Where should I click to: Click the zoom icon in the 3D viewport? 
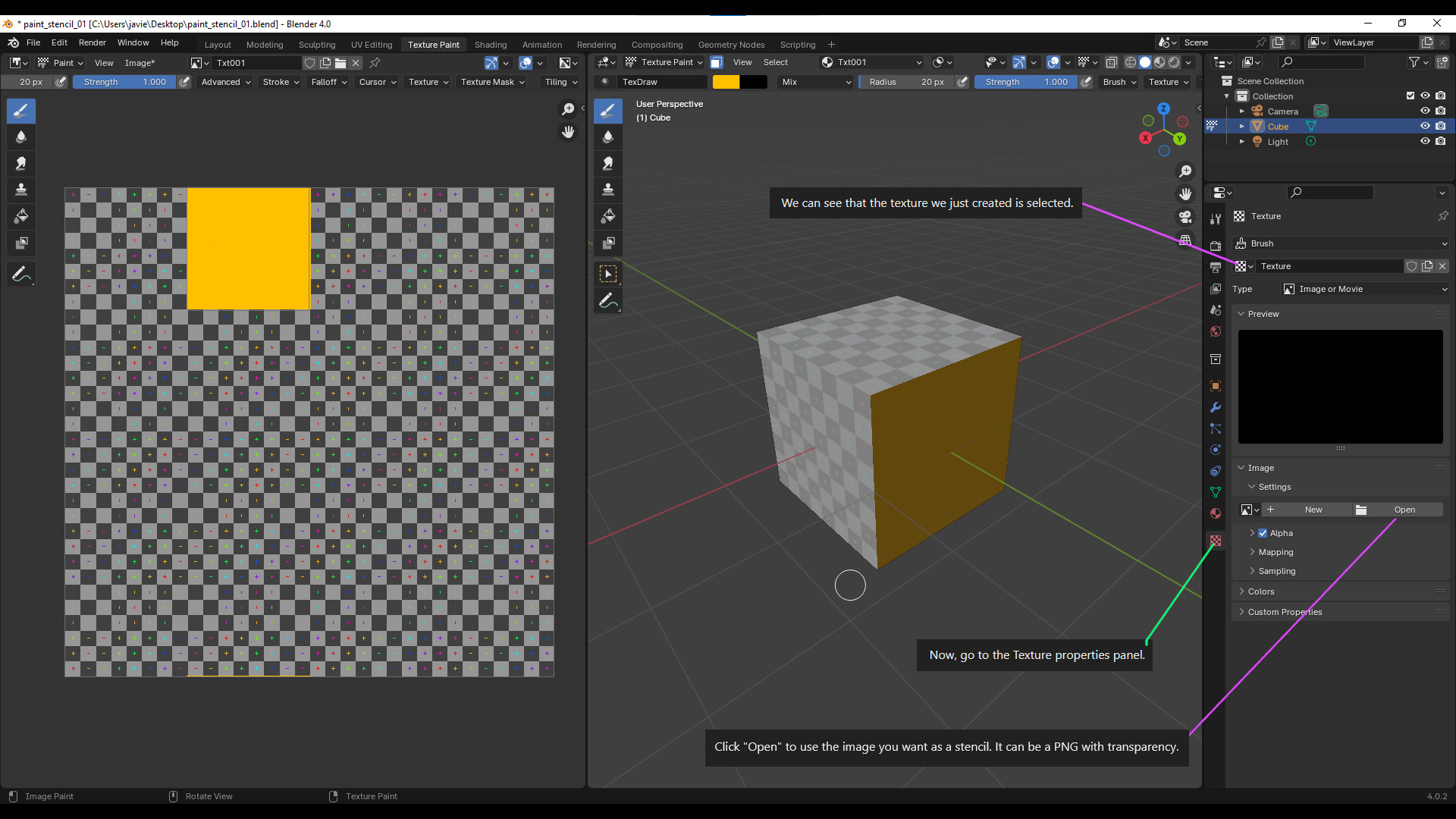[x=1185, y=172]
